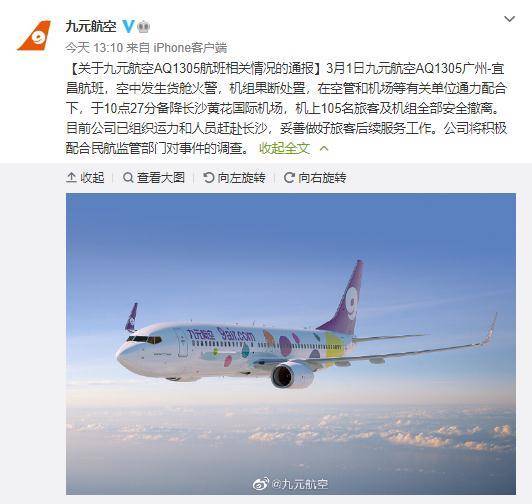View large image via 查看大图
This screenshot has width=532, height=504.
tap(161, 178)
